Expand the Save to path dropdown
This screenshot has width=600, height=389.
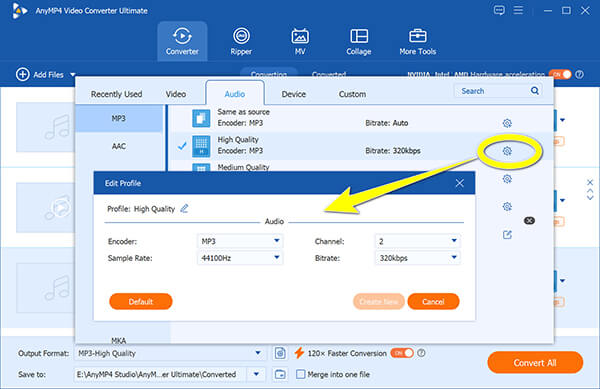tap(256, 374)
